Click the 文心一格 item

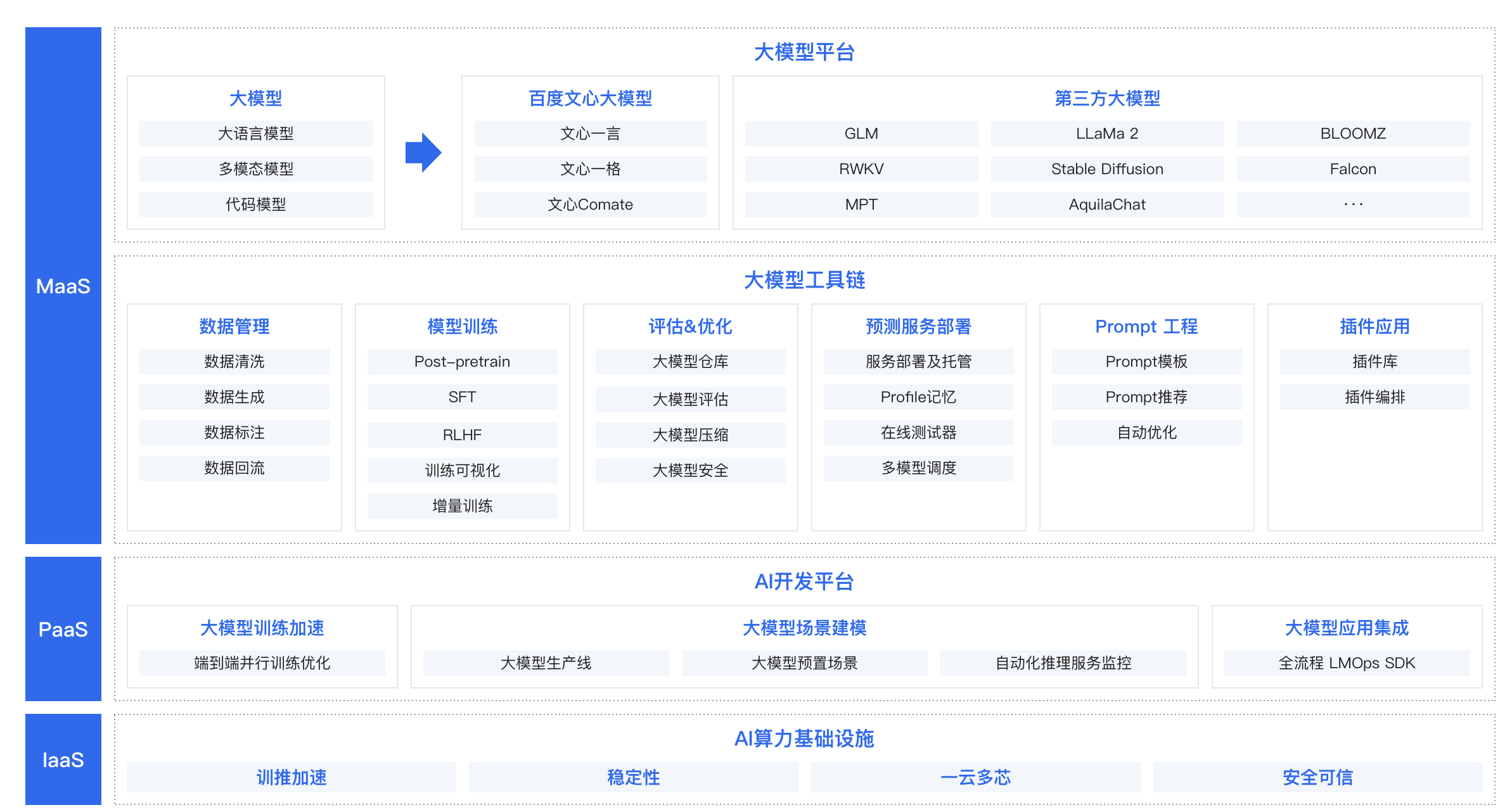(x=591, y=169)
